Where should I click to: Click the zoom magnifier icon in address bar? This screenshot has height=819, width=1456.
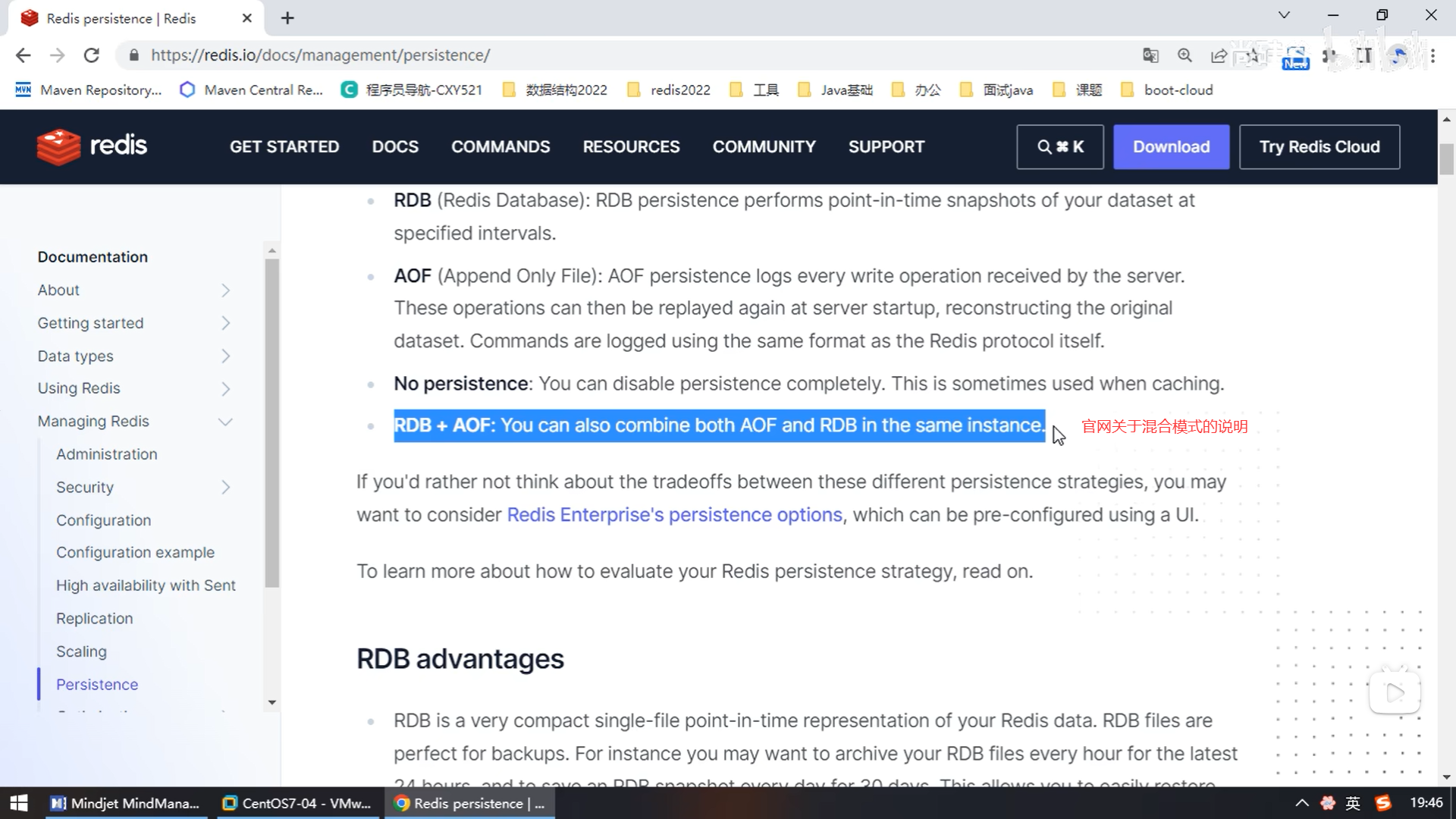(1185, 55)
